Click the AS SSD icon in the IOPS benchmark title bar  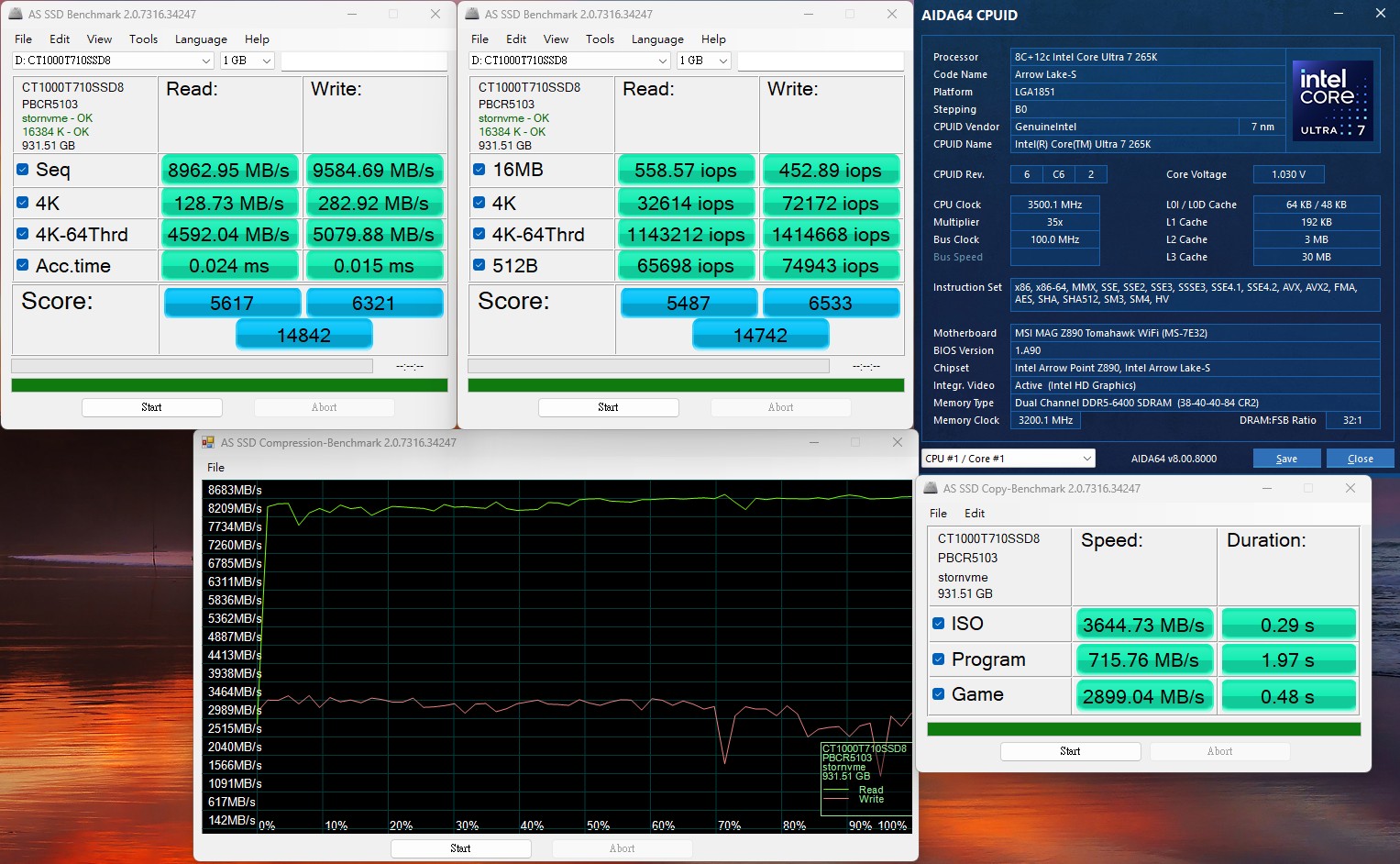[470, 13]
